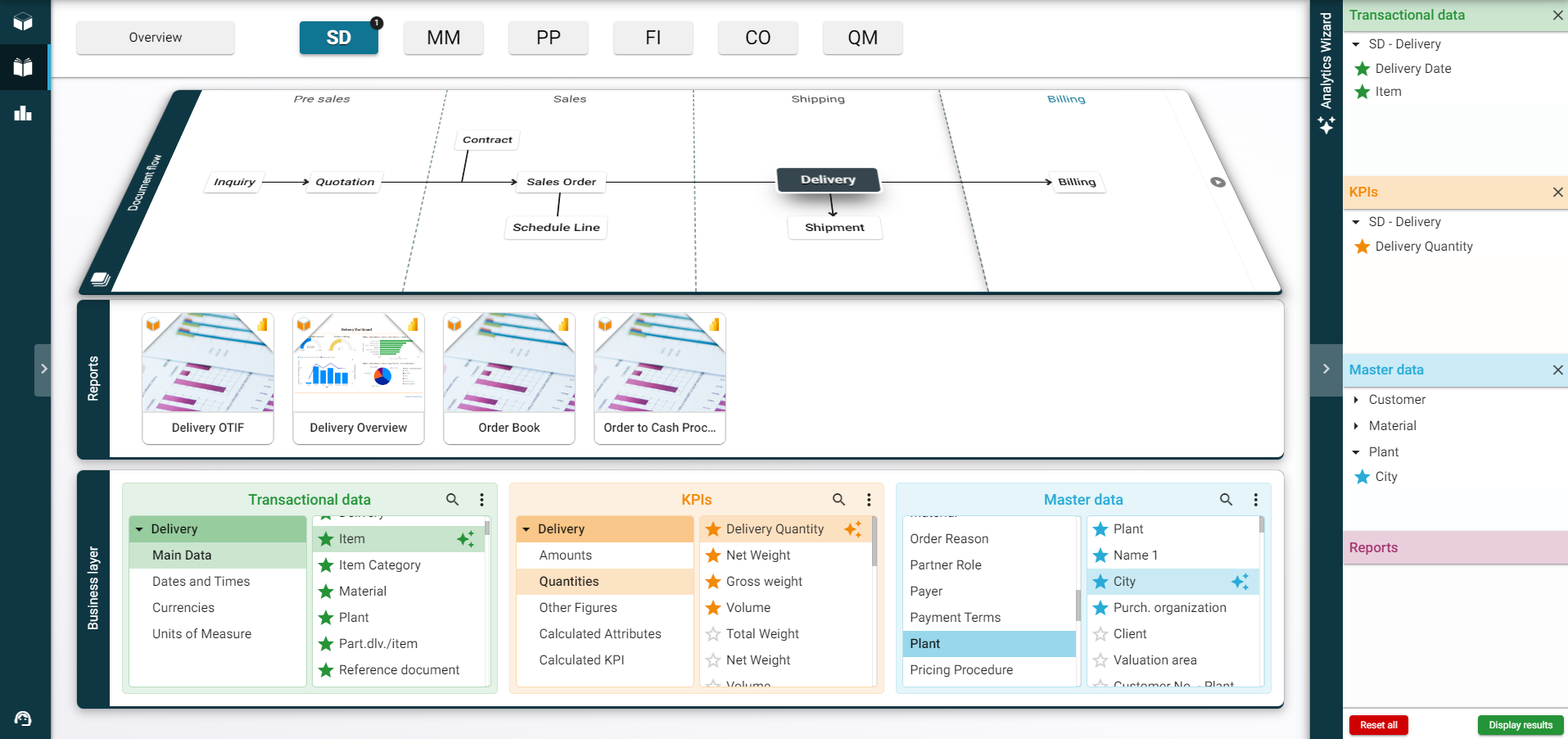Open the Delivery Overview report thumbnail
This screenshot has height=739, width=1568.
tap(359, 378)
